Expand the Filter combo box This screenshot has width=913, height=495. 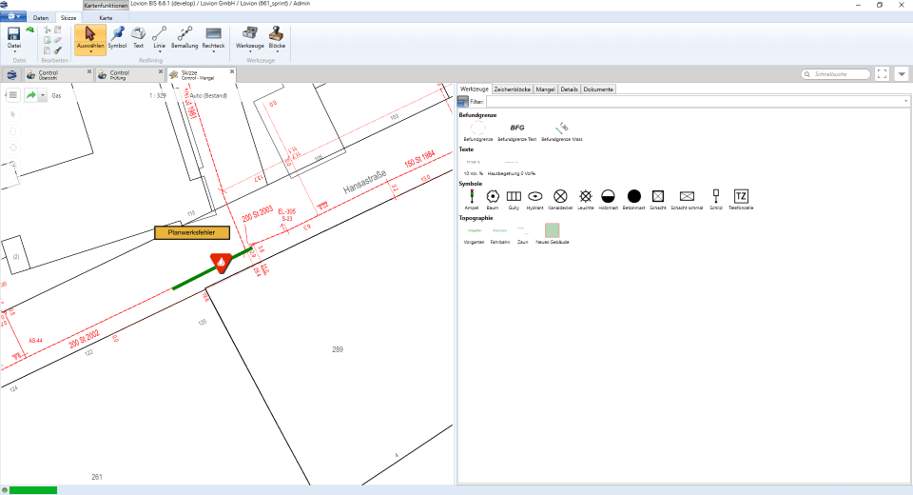[905, 102]
